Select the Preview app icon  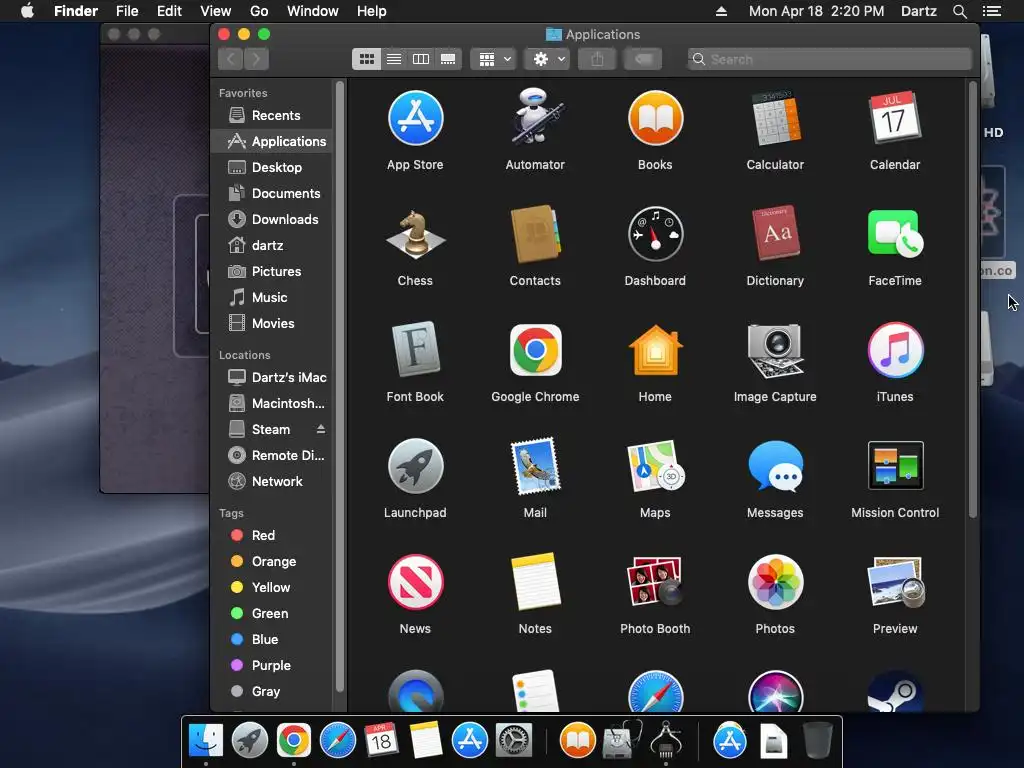pos(895,582)
